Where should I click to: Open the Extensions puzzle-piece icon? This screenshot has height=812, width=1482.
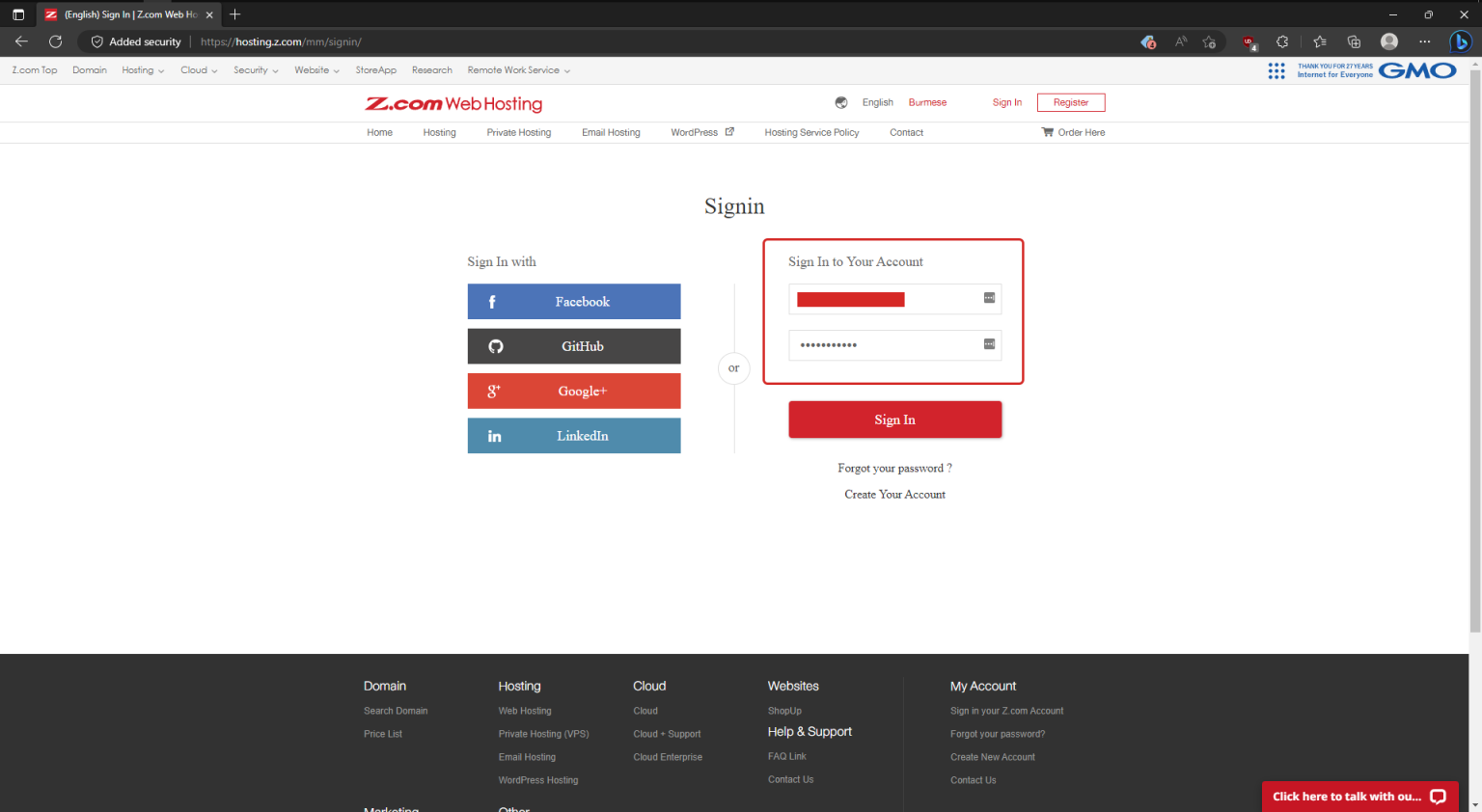point(1282,41)
